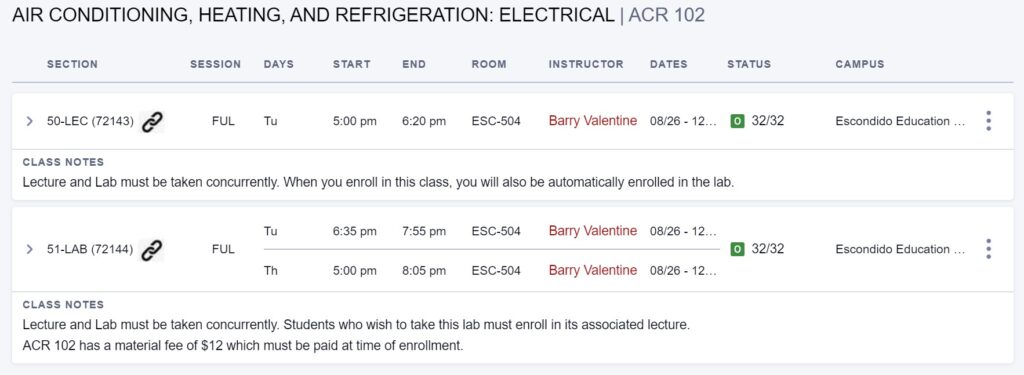Open the three-dot menu for 50-LEC row
Screen dimensions: 1024x375
tap(988, 121)
